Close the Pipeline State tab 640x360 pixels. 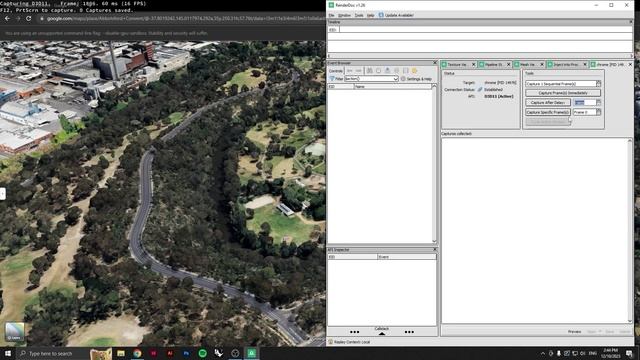509,64
